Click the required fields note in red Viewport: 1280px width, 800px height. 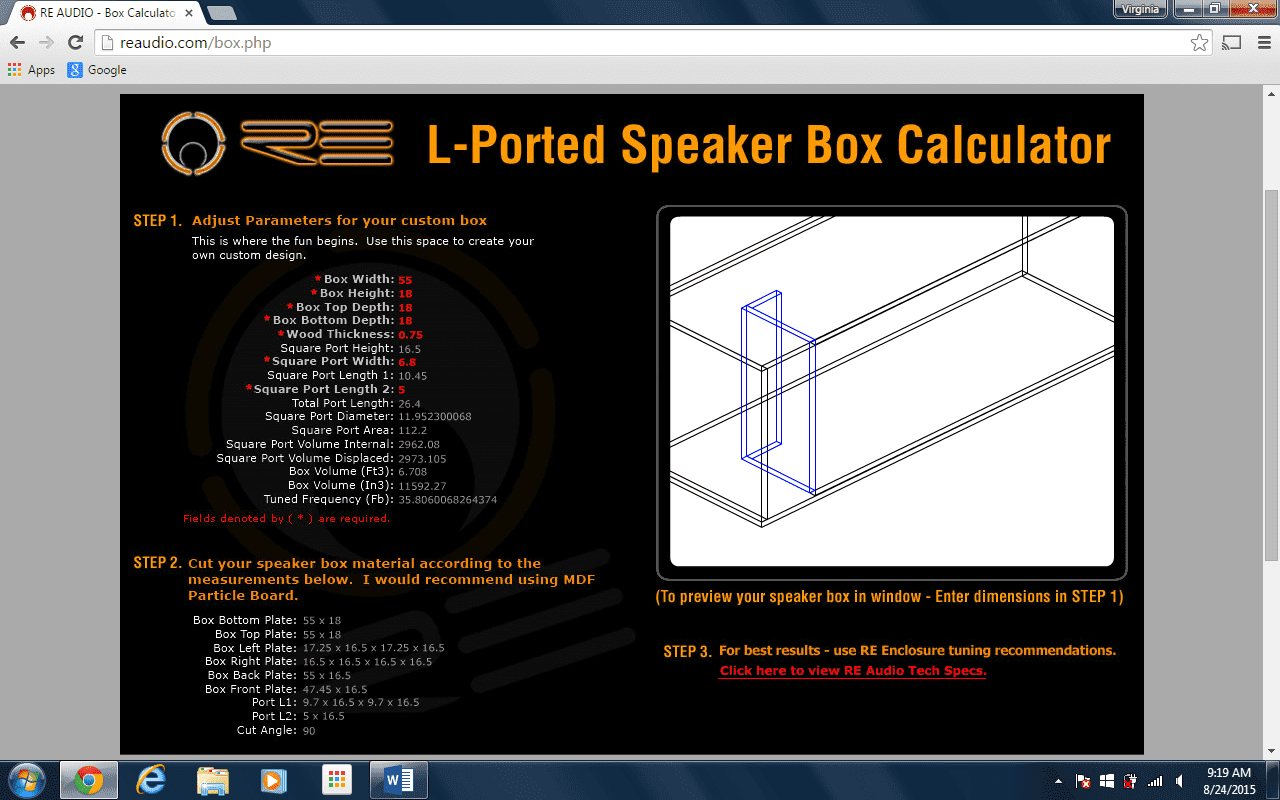pyautogui.click(x=287, y=519)
